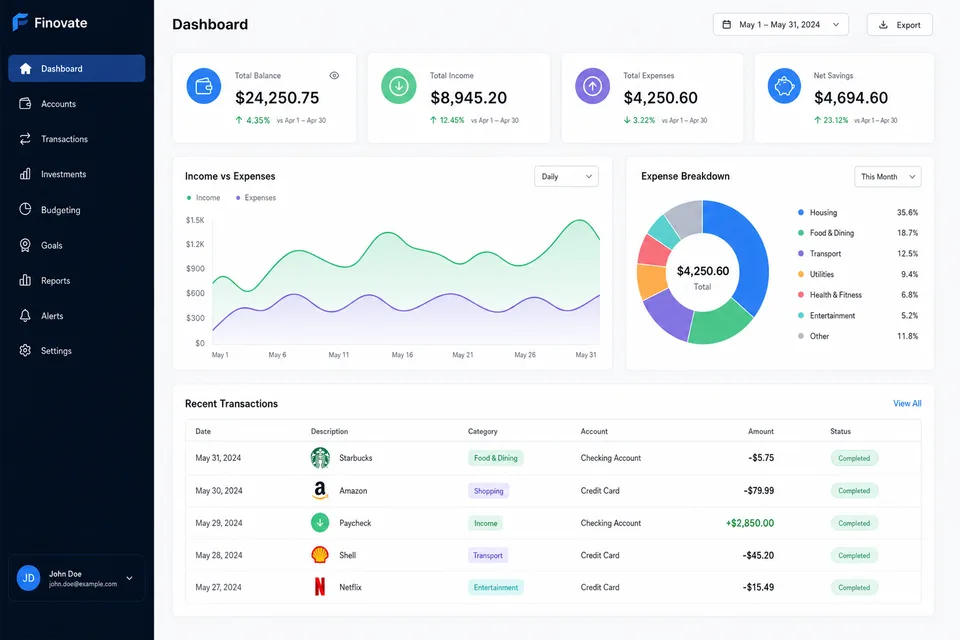Click the Amazon logo in transactions

point(320,491)
